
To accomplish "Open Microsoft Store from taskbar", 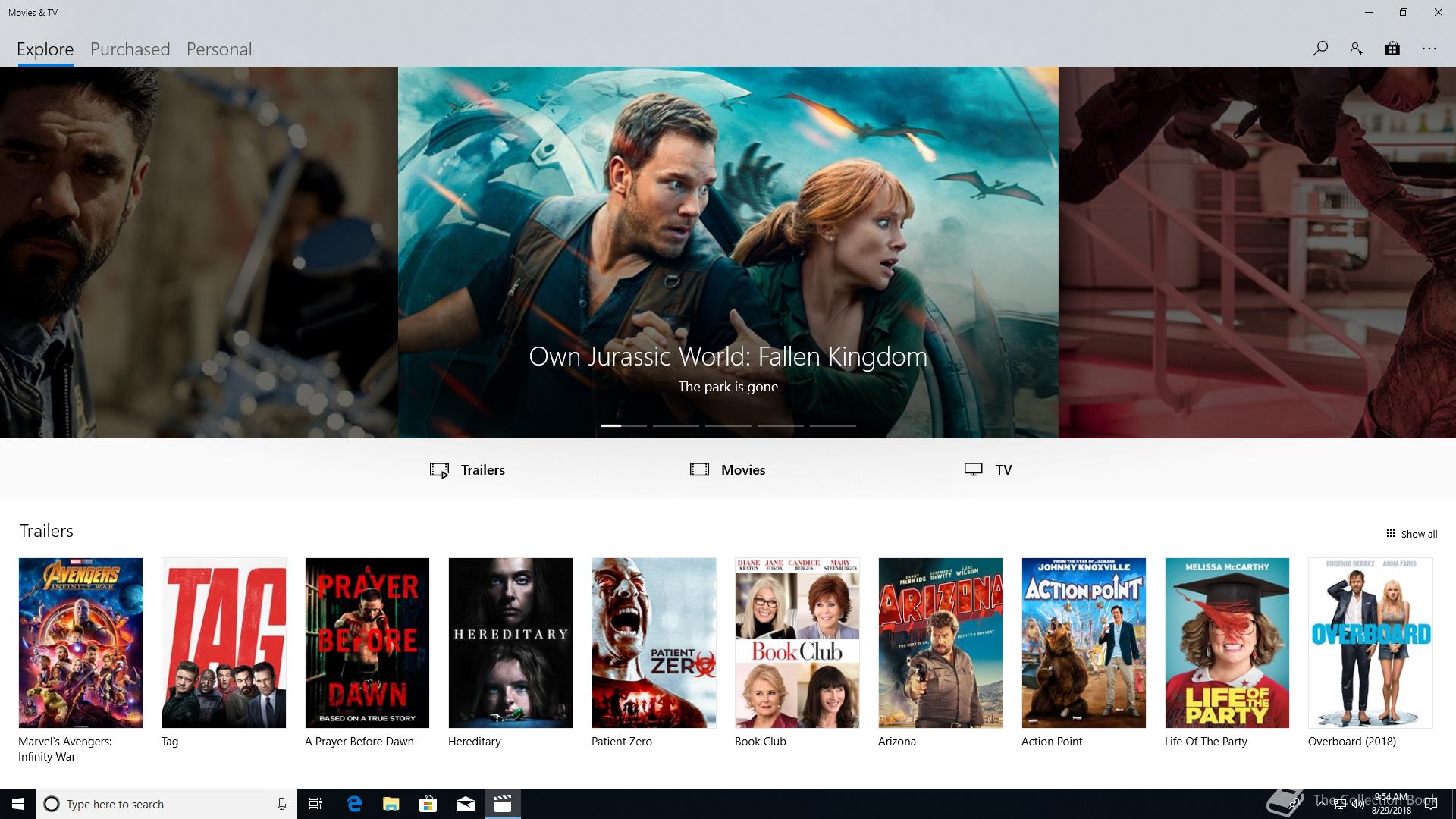I will 428,804.
